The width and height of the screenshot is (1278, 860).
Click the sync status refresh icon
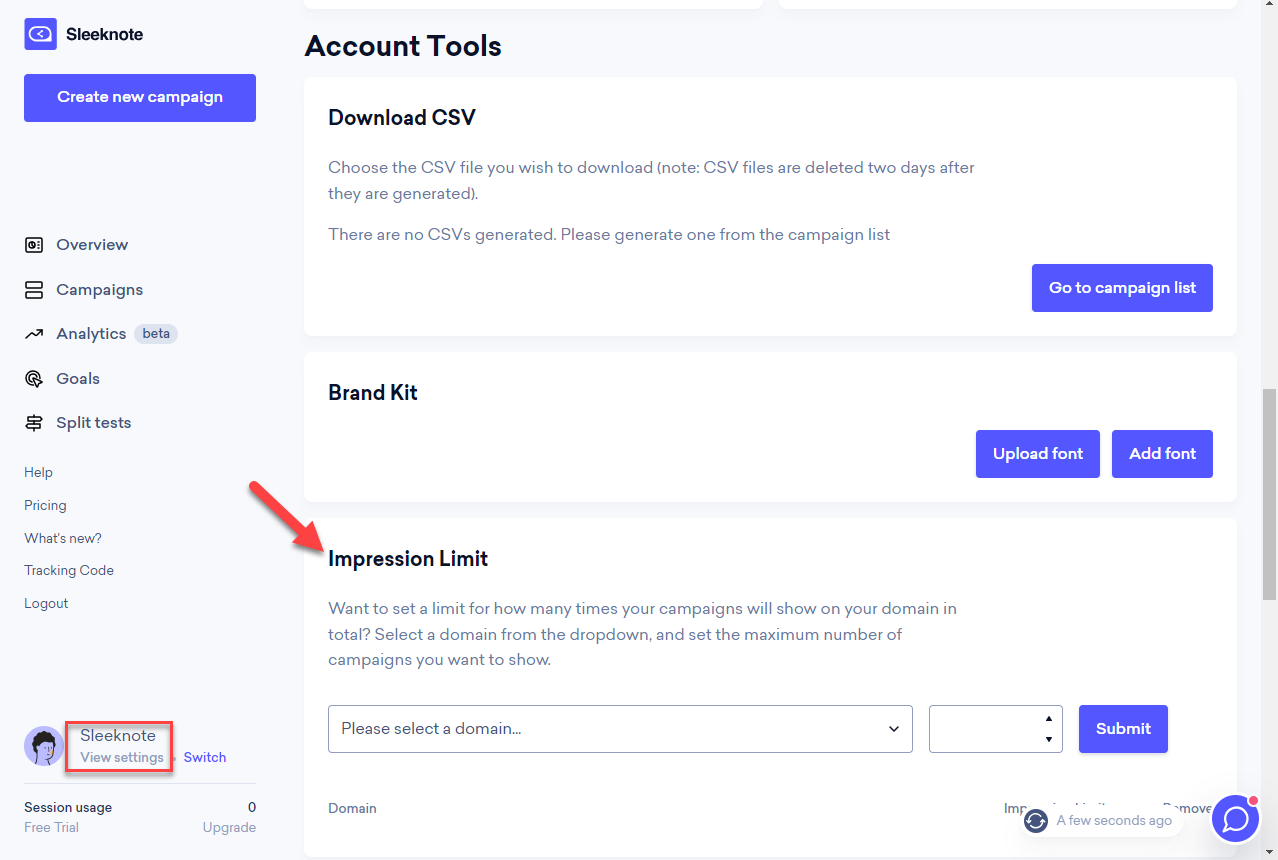click(x=1036, y=821)
